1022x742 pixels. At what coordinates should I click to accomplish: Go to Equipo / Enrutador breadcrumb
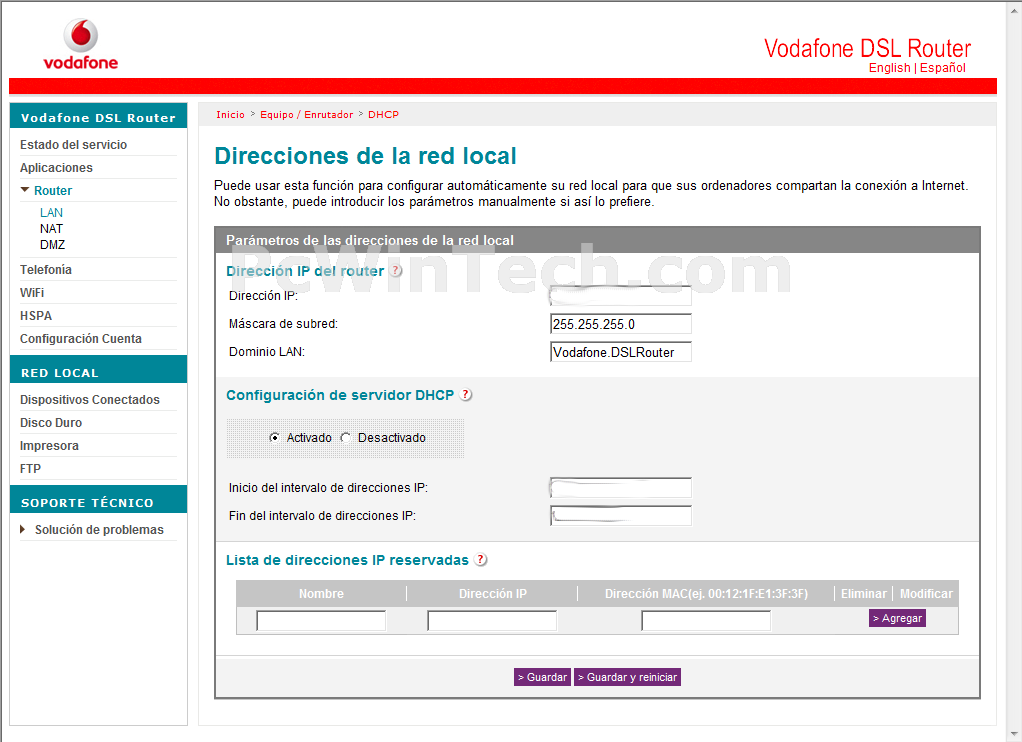click(x=306, y=114)
